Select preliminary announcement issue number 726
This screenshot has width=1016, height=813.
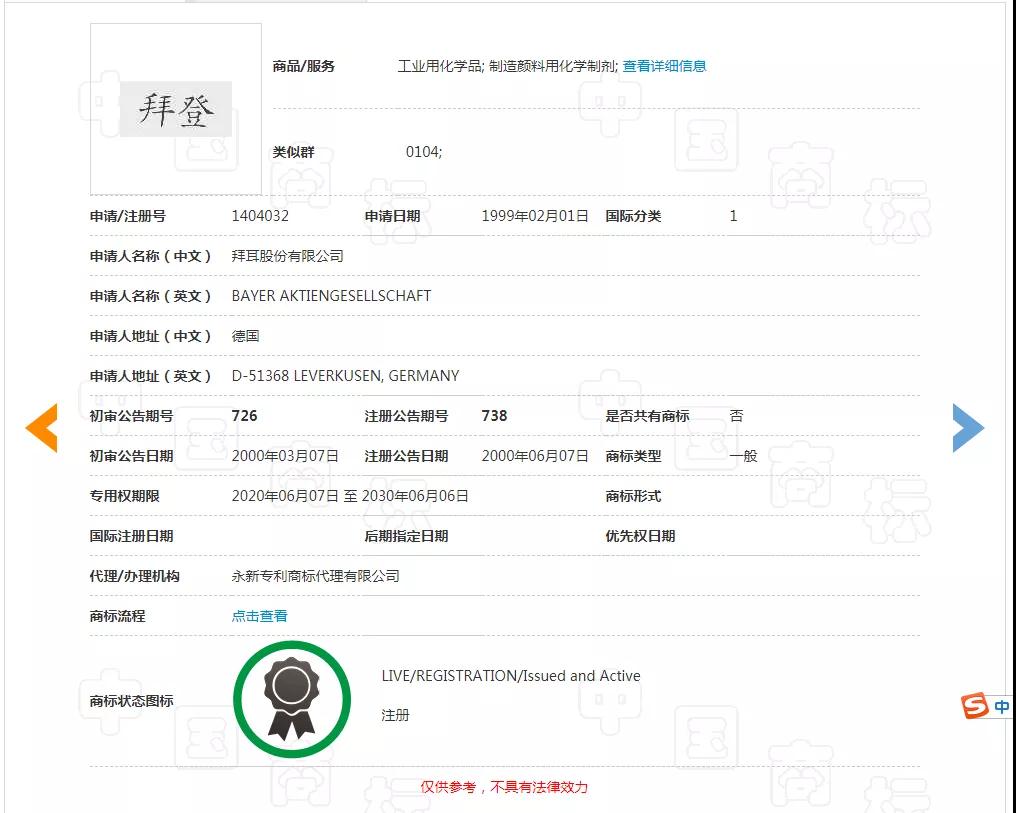tap(244, 416)
